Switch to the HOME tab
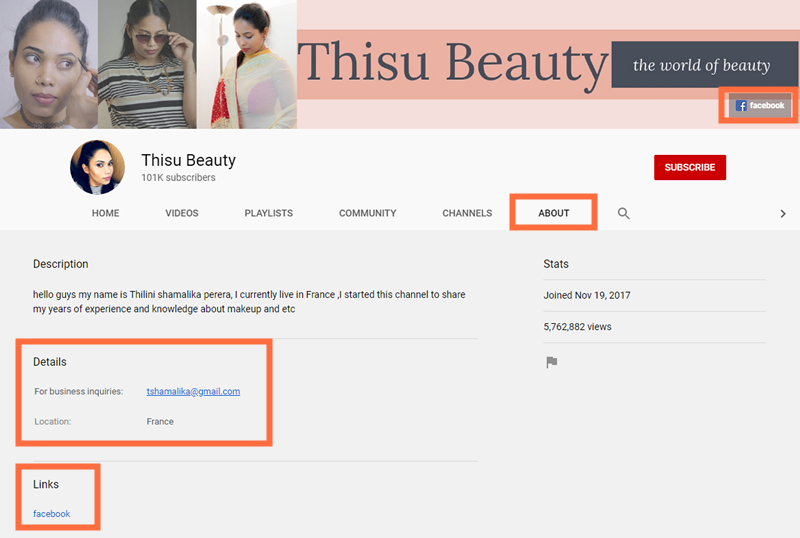800x538 pixels. [x=105, y=213]
